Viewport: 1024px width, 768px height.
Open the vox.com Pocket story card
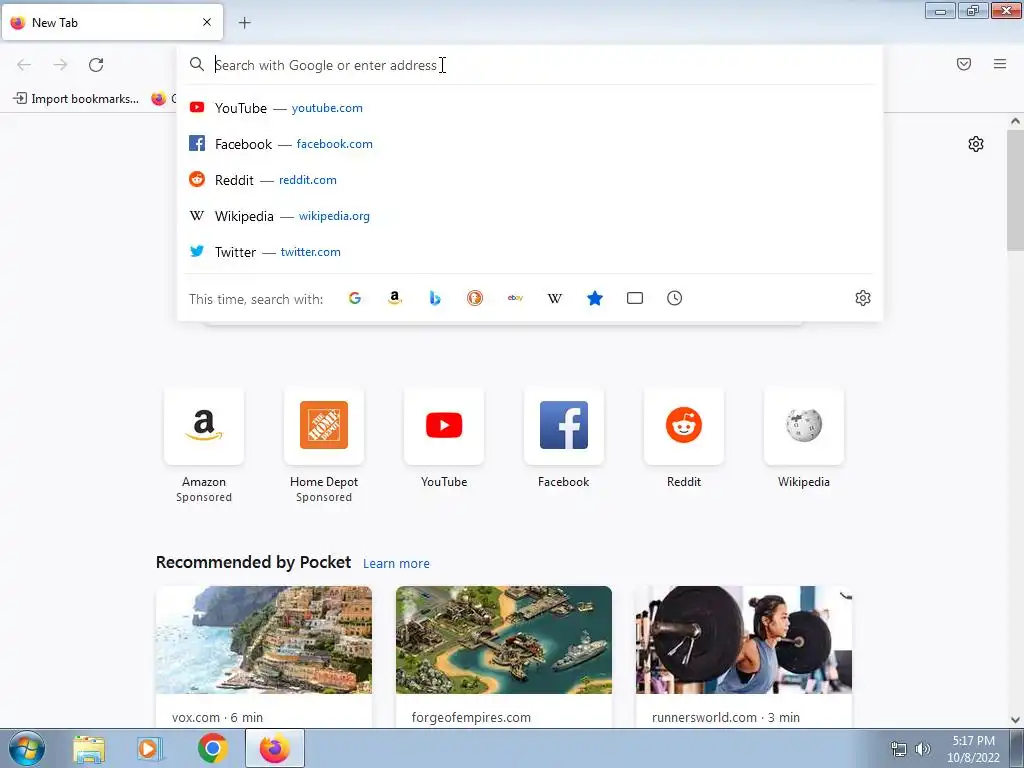pos(264,656)
